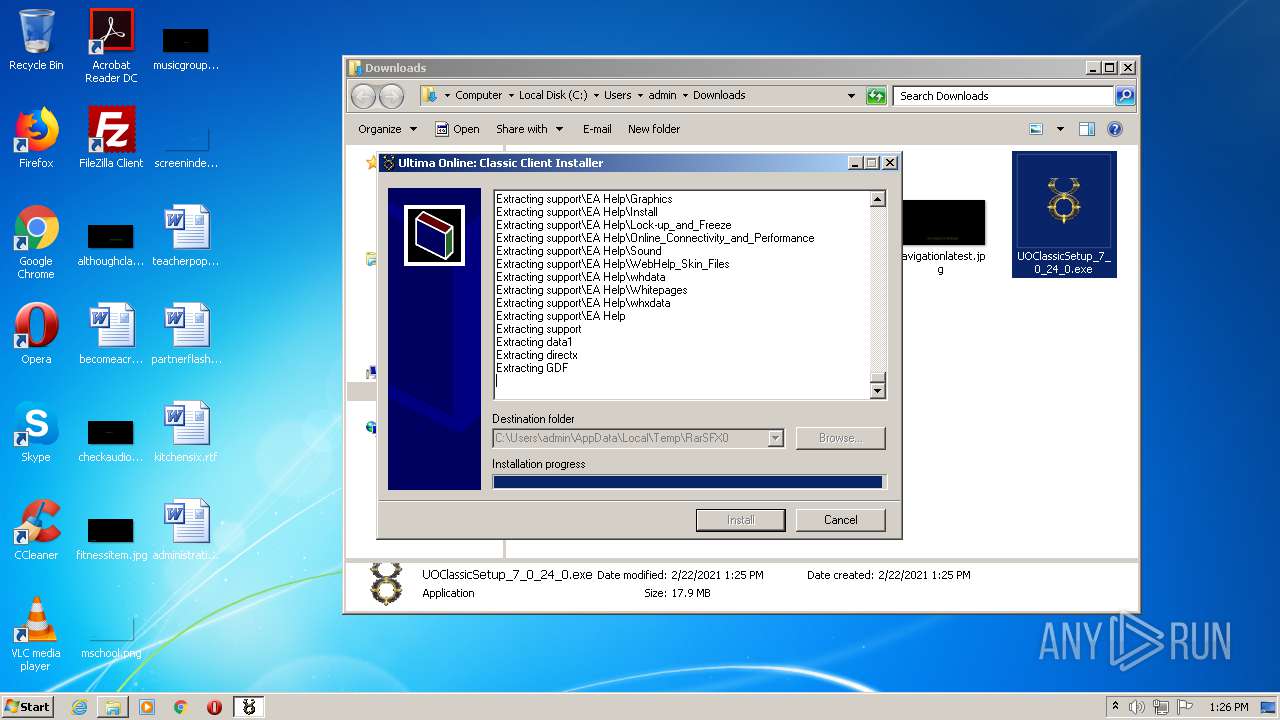Switch to Ultima installer taskbar button
Image resolution: width=1280 pixels, height=720 pixels.
[249, 707]
